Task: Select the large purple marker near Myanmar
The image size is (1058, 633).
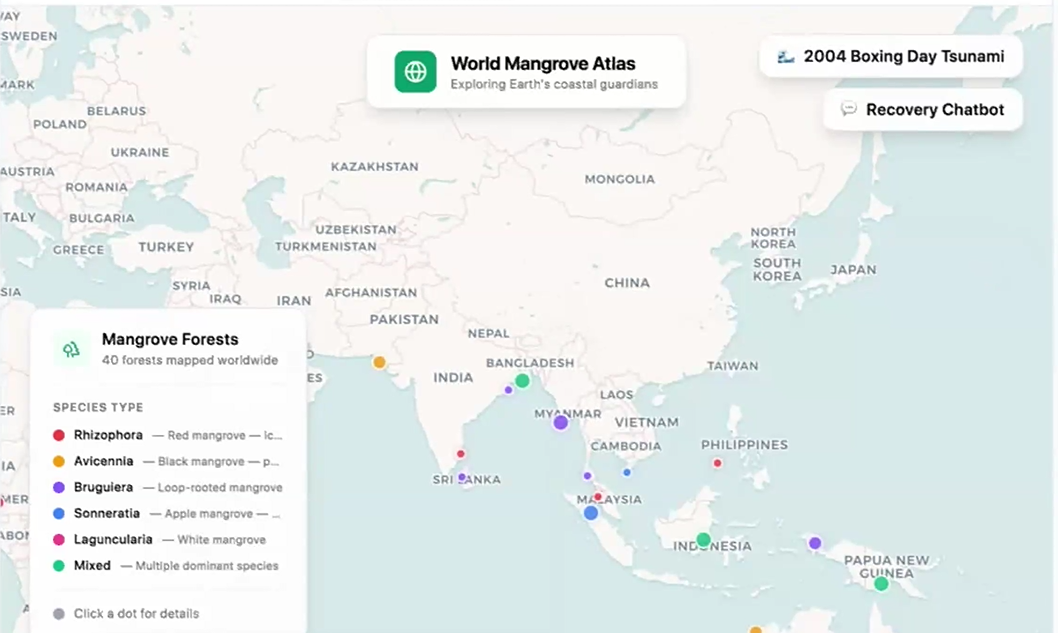Action: (560, 423)
